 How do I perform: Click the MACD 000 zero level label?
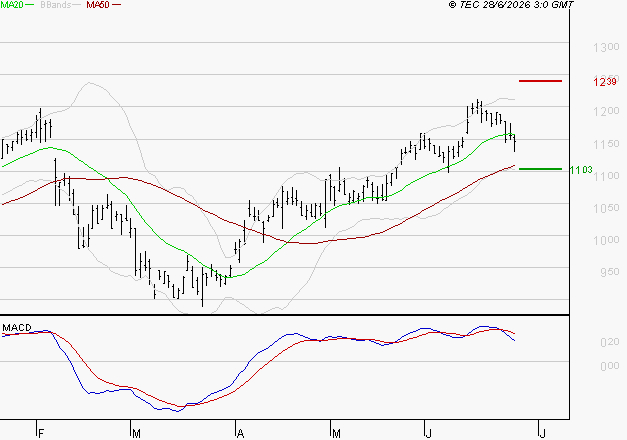pyautogui.click(x=610, y=366)
